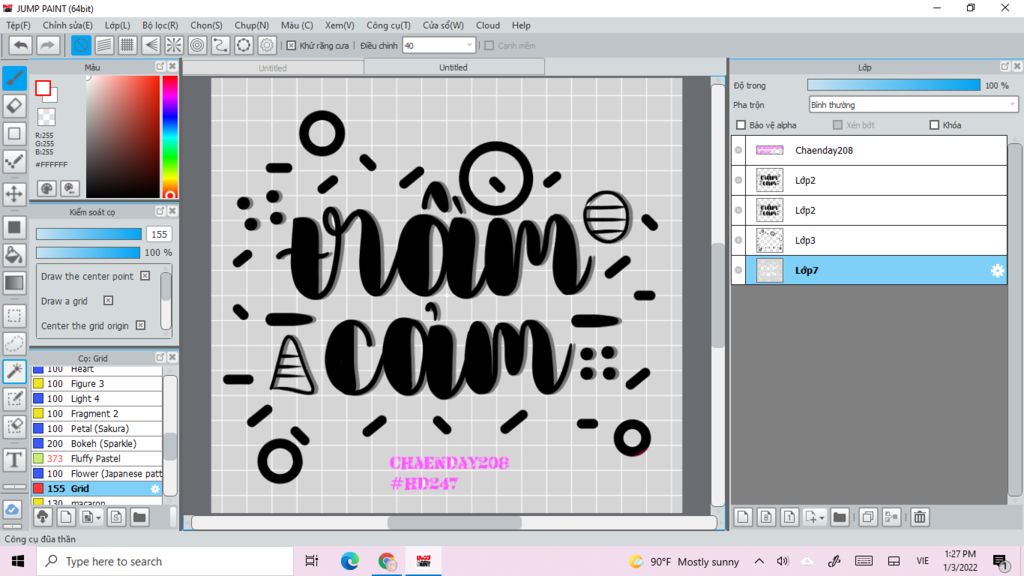Open Microsoft Edge from the taskbar
Screen dimensions: 1024x576
click(349, 561)
